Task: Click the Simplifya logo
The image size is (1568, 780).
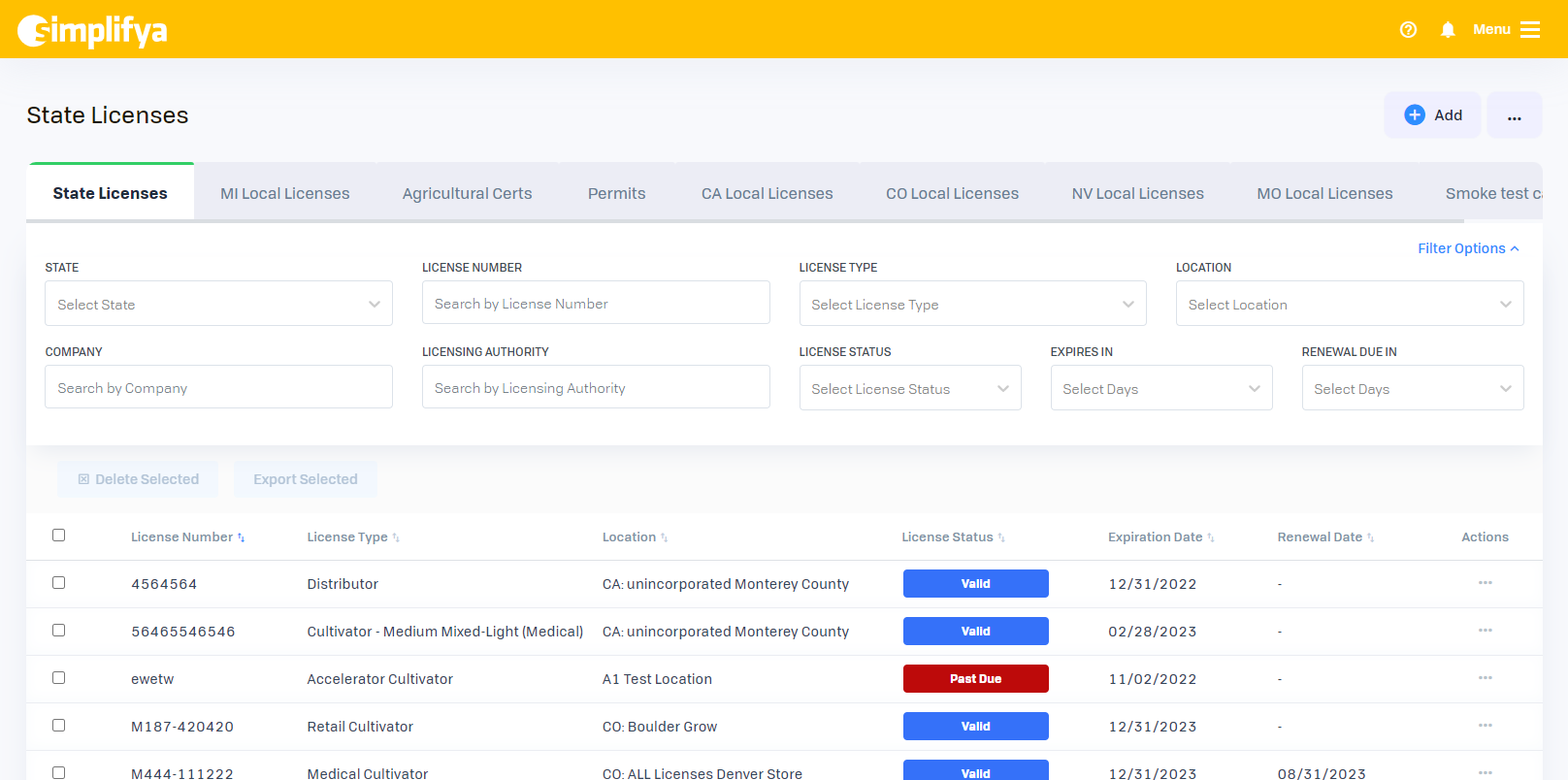Action: click(x=93, y=31)
